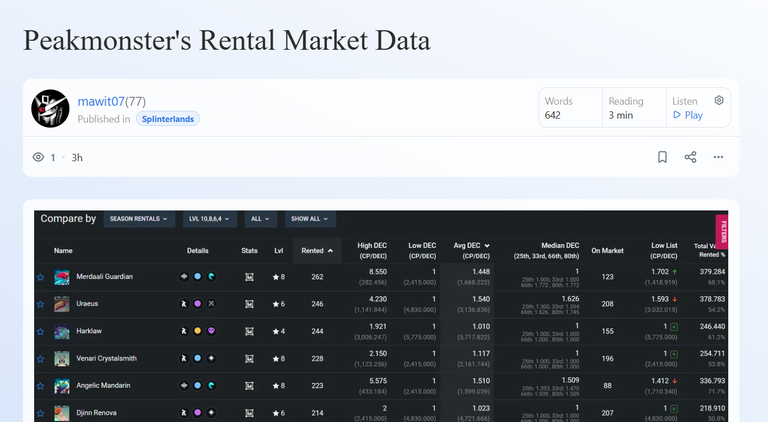Sort by Low DEC column header
Image resolution: width=768 pixels, height=422 pixels.
(x=422, y=251)
